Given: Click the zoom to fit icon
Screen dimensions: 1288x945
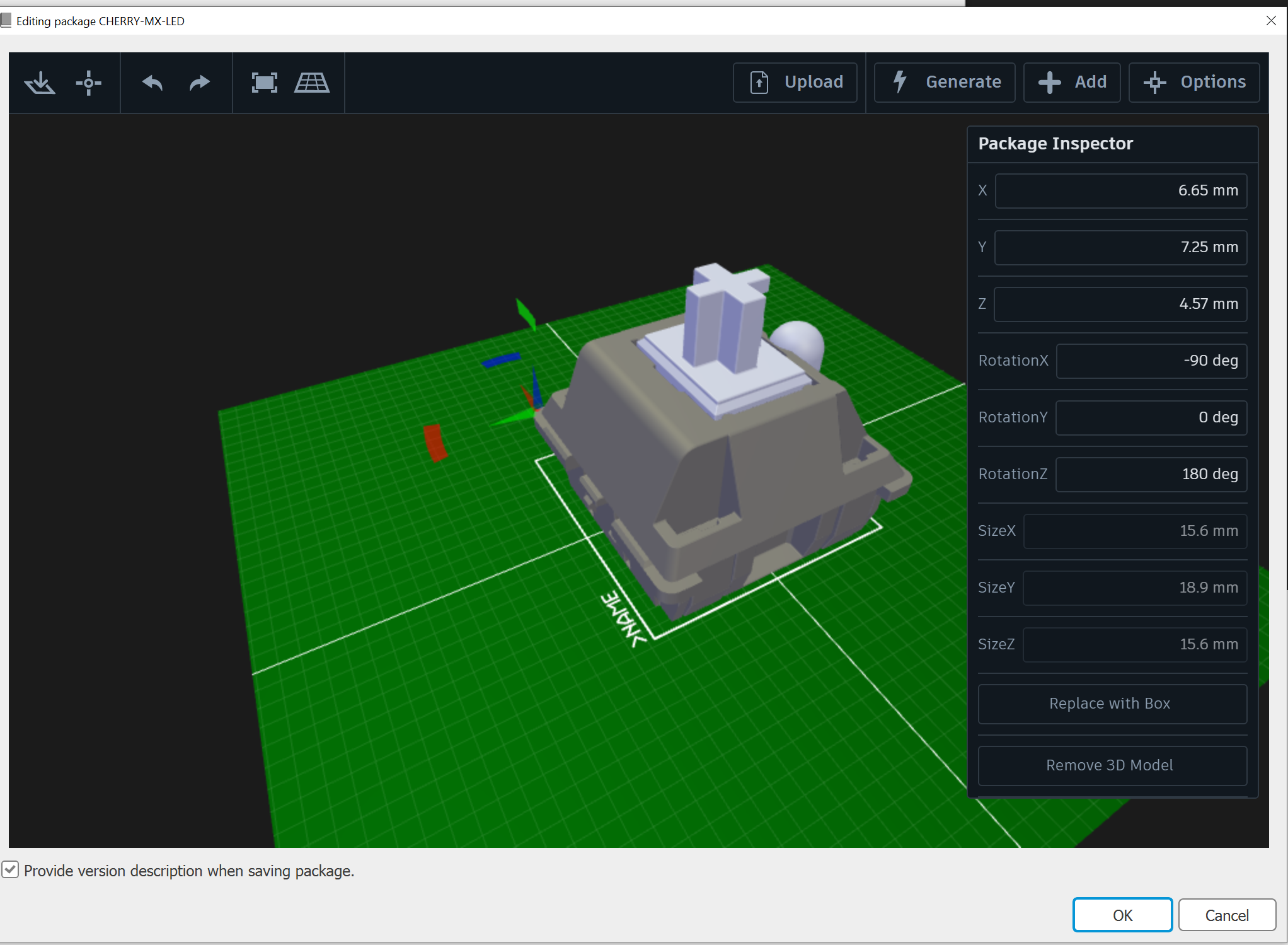Looking at the screenshot, I should (x=264, y=83).
